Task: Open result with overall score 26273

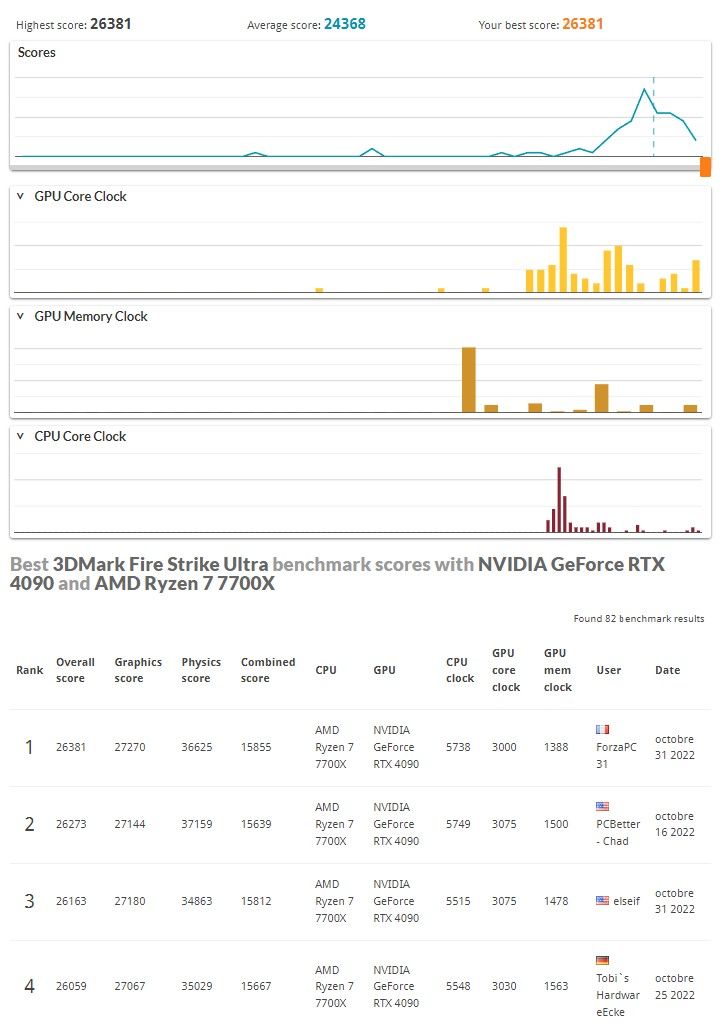Action: point(71,824)
